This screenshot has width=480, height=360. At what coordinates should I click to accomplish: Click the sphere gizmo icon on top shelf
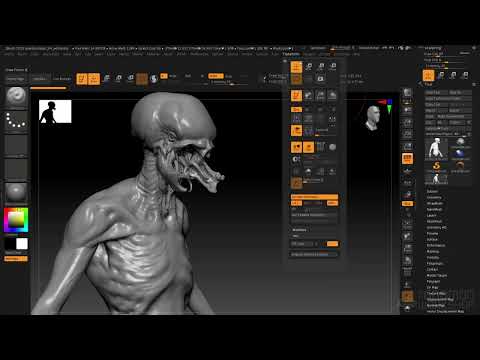154,79
